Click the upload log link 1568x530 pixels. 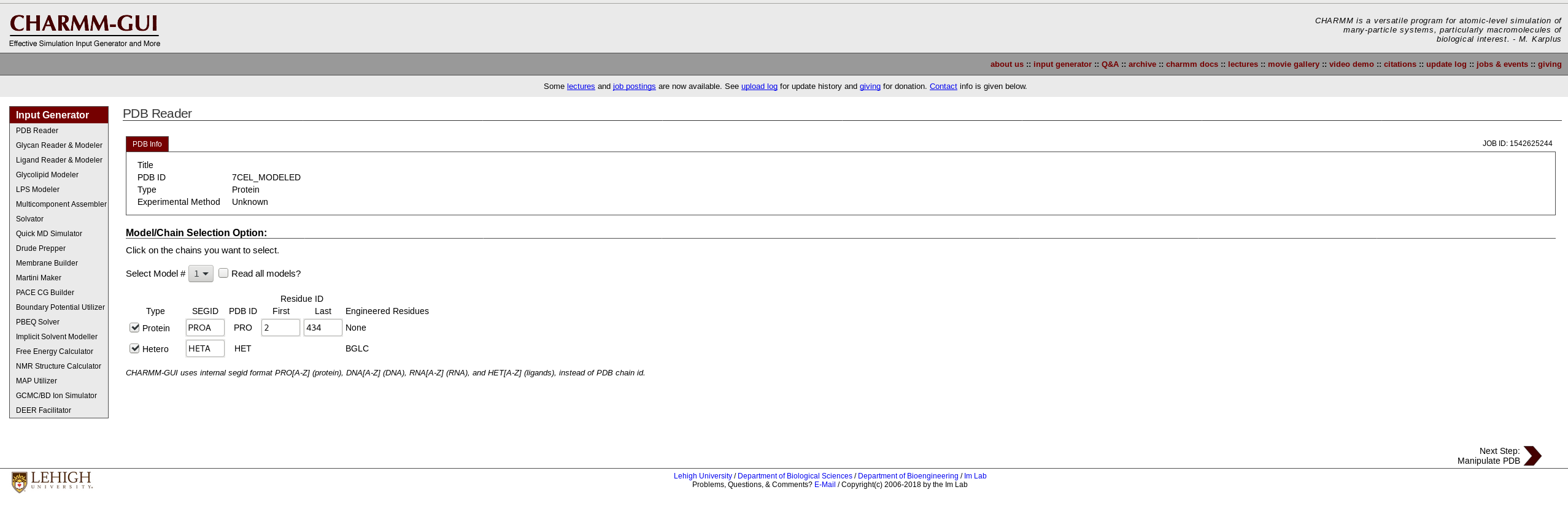[759, 86]
